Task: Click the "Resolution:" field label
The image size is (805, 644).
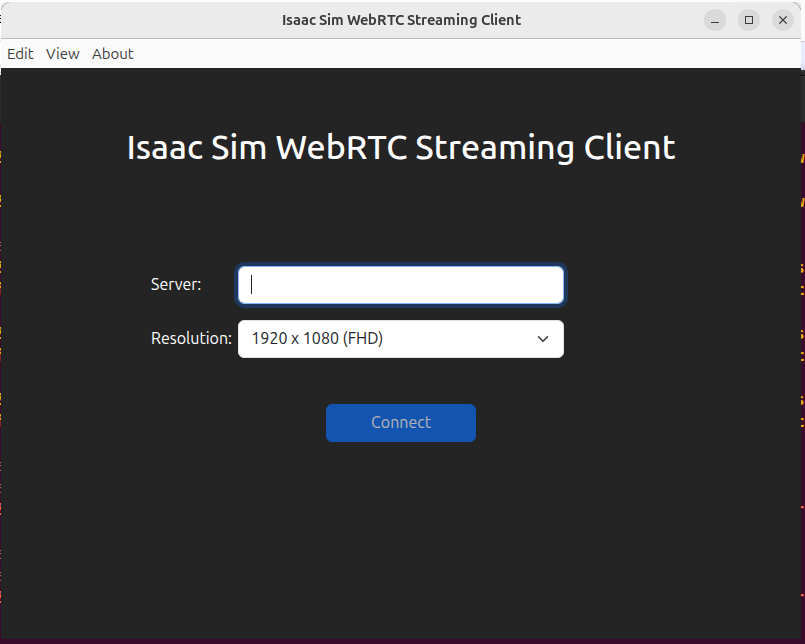Action: coord(191,339)
